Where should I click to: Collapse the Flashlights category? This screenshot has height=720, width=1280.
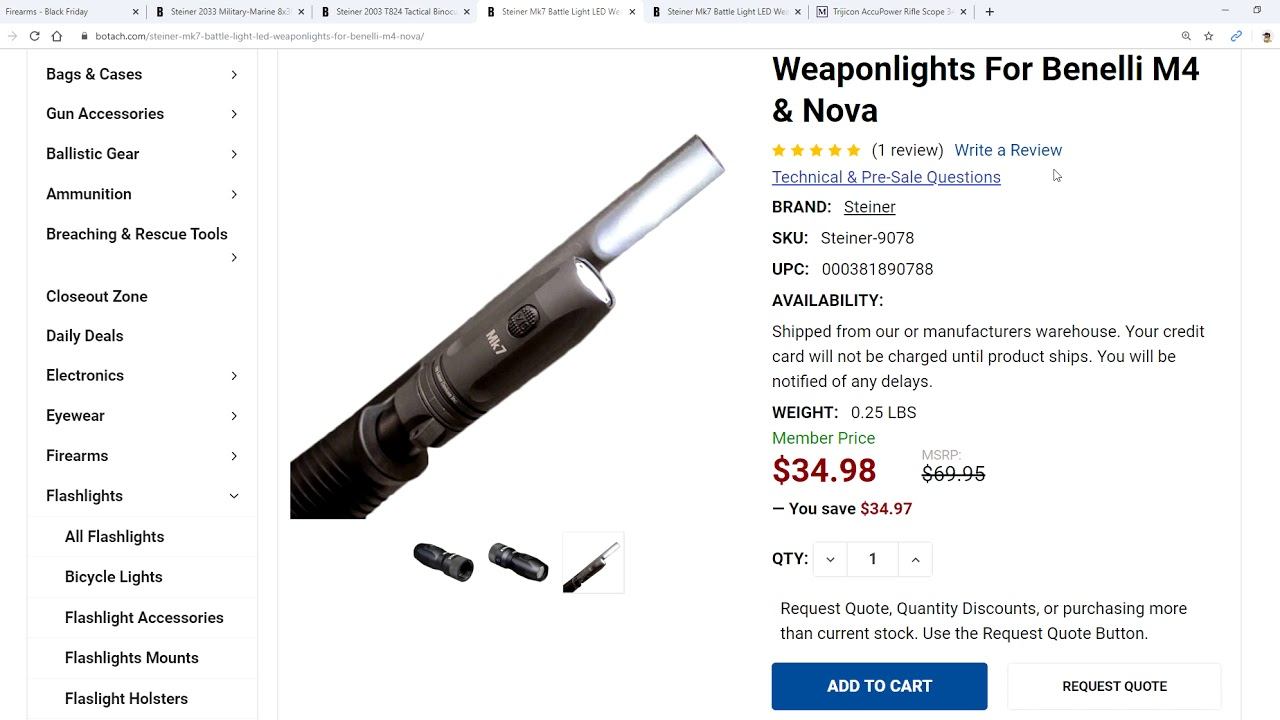click(234, 496)
